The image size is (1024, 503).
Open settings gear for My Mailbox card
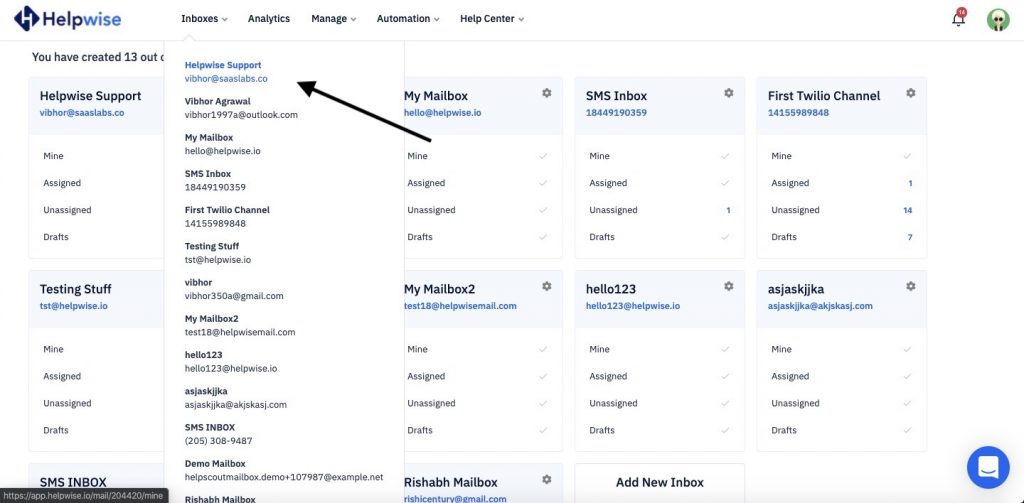547,93
